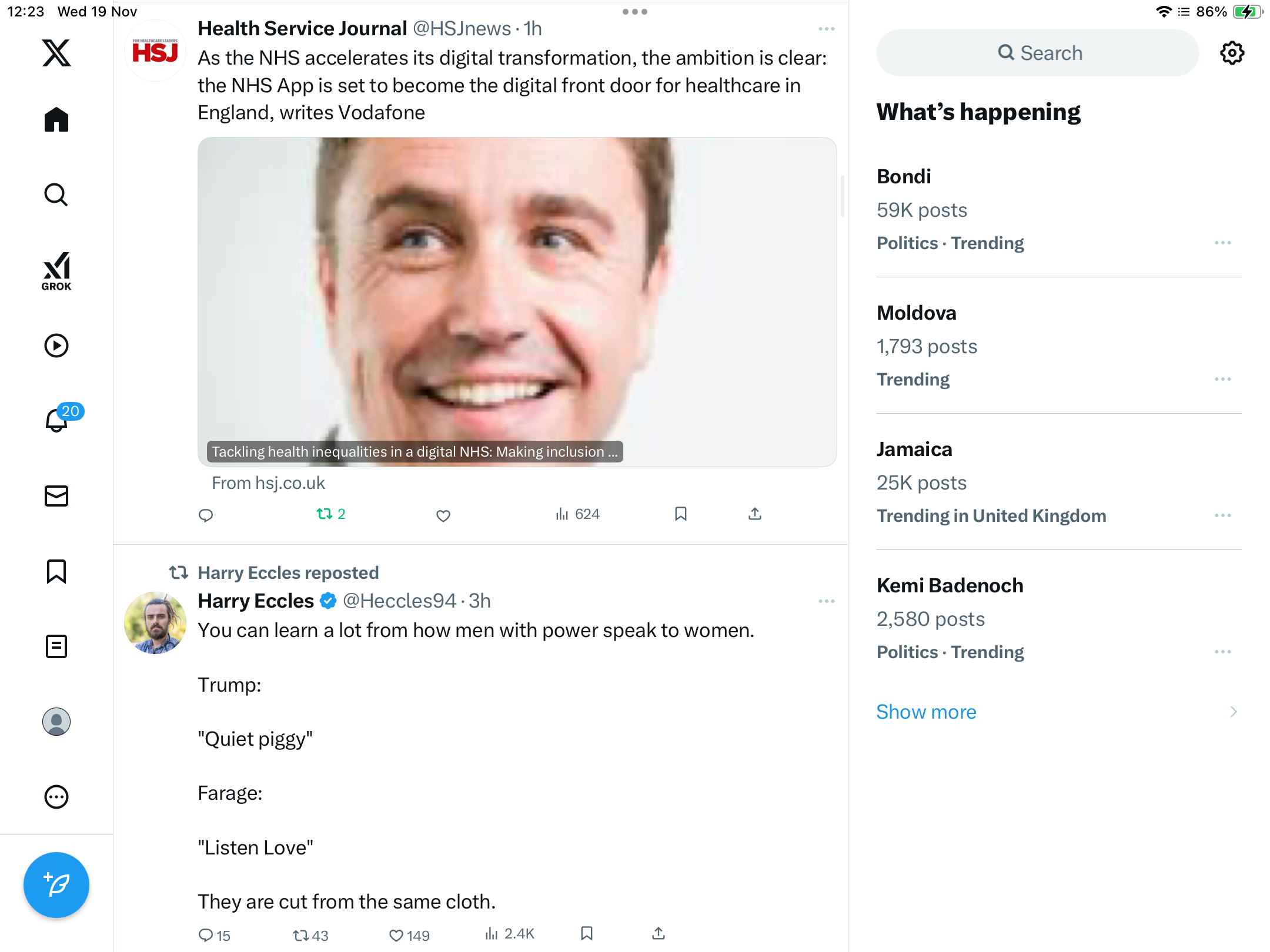
Task: Expand trends with Show more chevron
Action: click(x=1234, y=712)
